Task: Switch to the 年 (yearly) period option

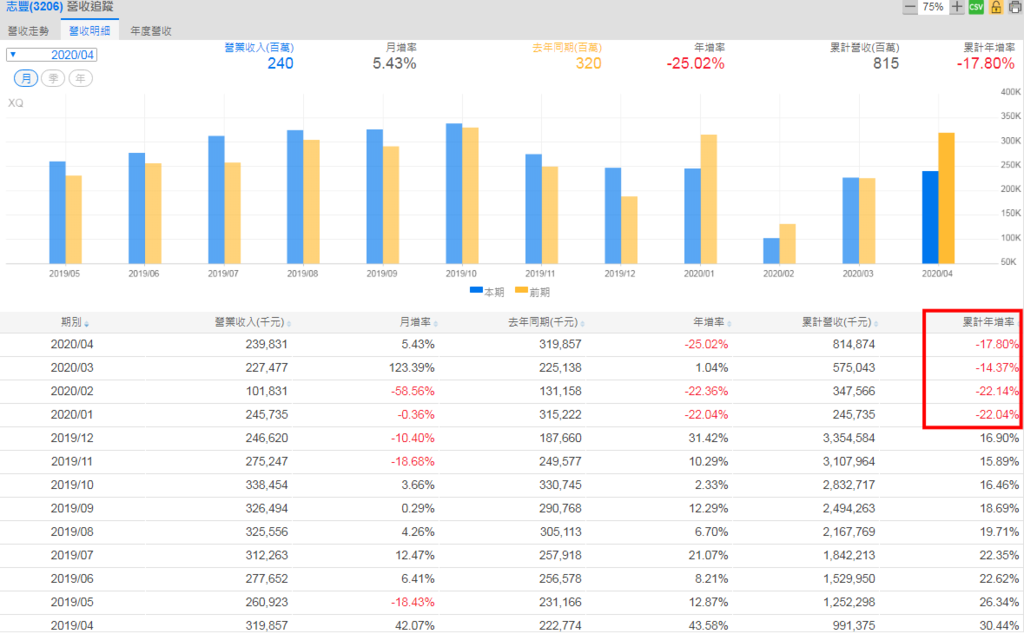Action: pos(80,78)
